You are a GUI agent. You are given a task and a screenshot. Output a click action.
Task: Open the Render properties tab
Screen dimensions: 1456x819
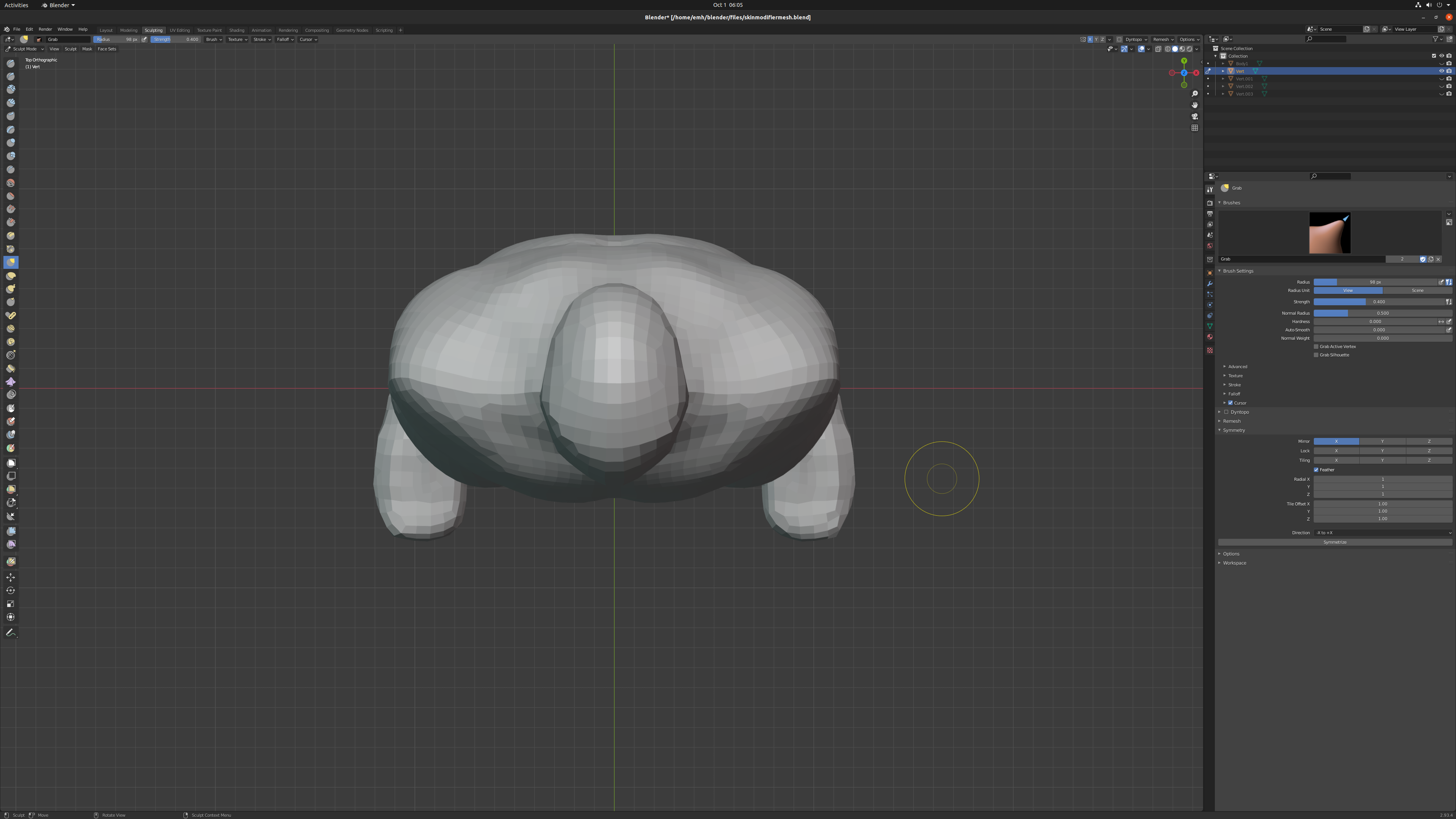click(x=1210, y=203)
